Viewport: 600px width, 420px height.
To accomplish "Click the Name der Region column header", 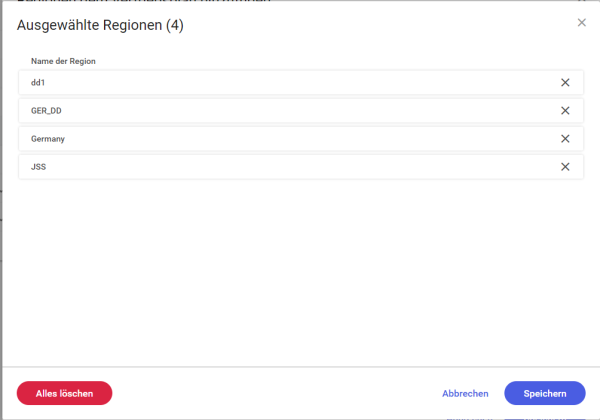I will (x=63, y=61).
